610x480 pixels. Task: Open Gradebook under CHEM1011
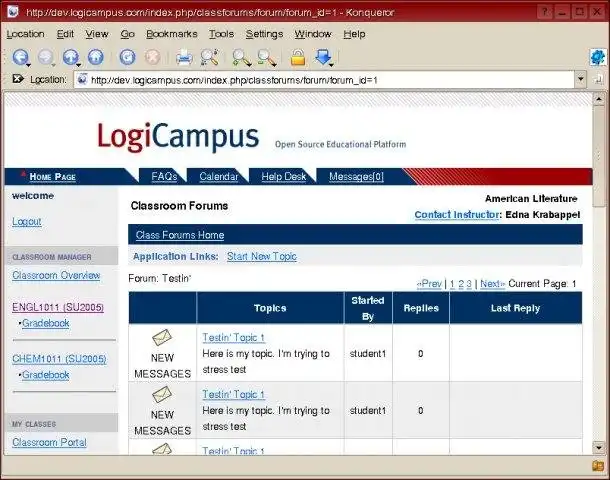click(46, 375)
